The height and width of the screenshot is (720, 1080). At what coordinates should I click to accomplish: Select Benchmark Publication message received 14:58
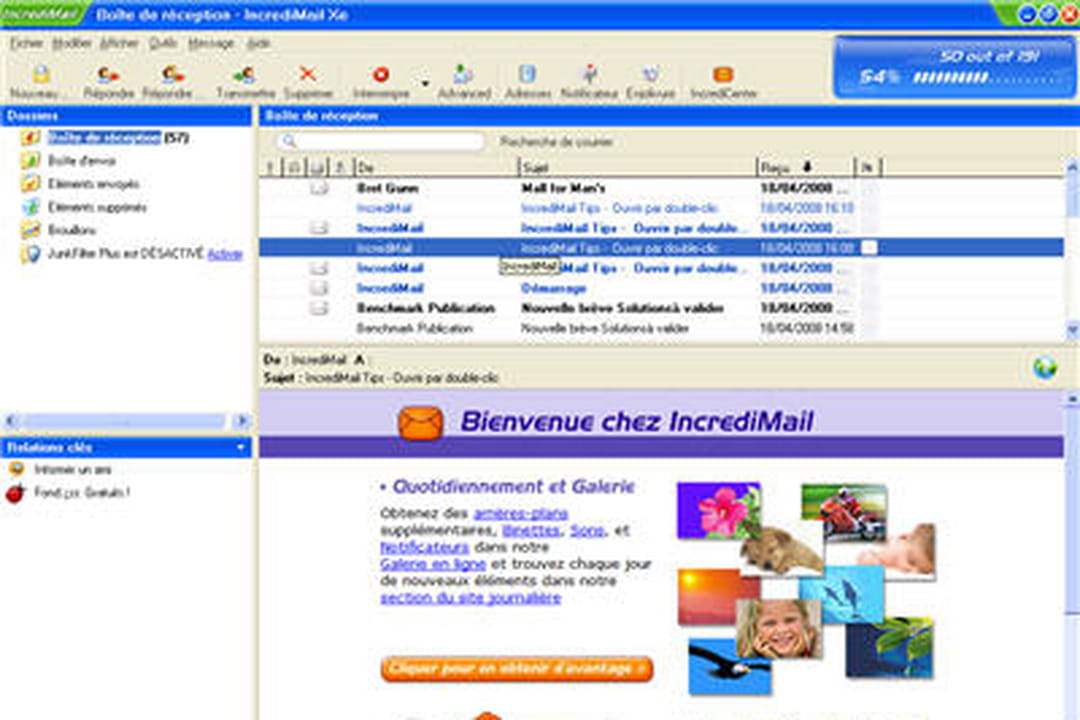661,328
